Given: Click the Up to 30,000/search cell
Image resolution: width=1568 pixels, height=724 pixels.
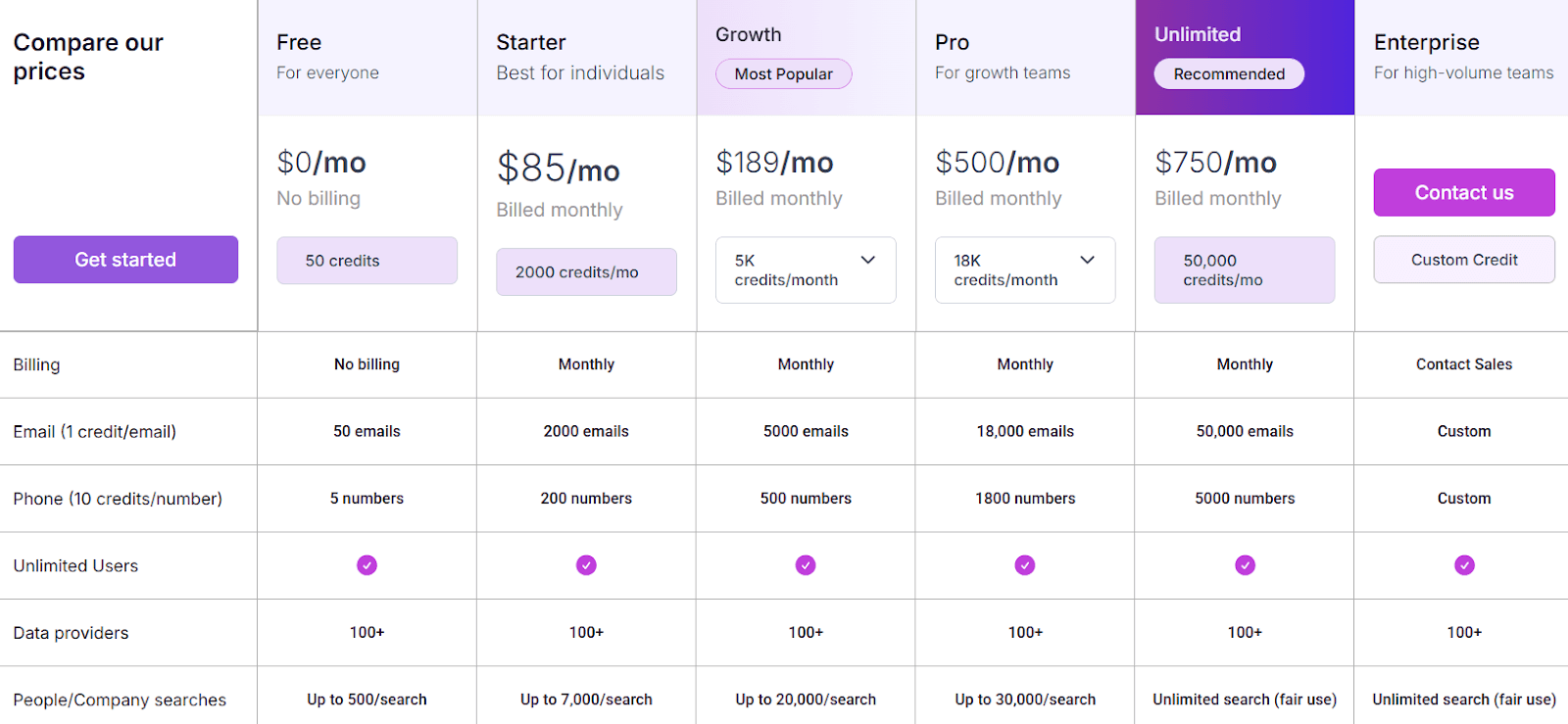Looking at the screenshot, I should [x=1025, y=700].
